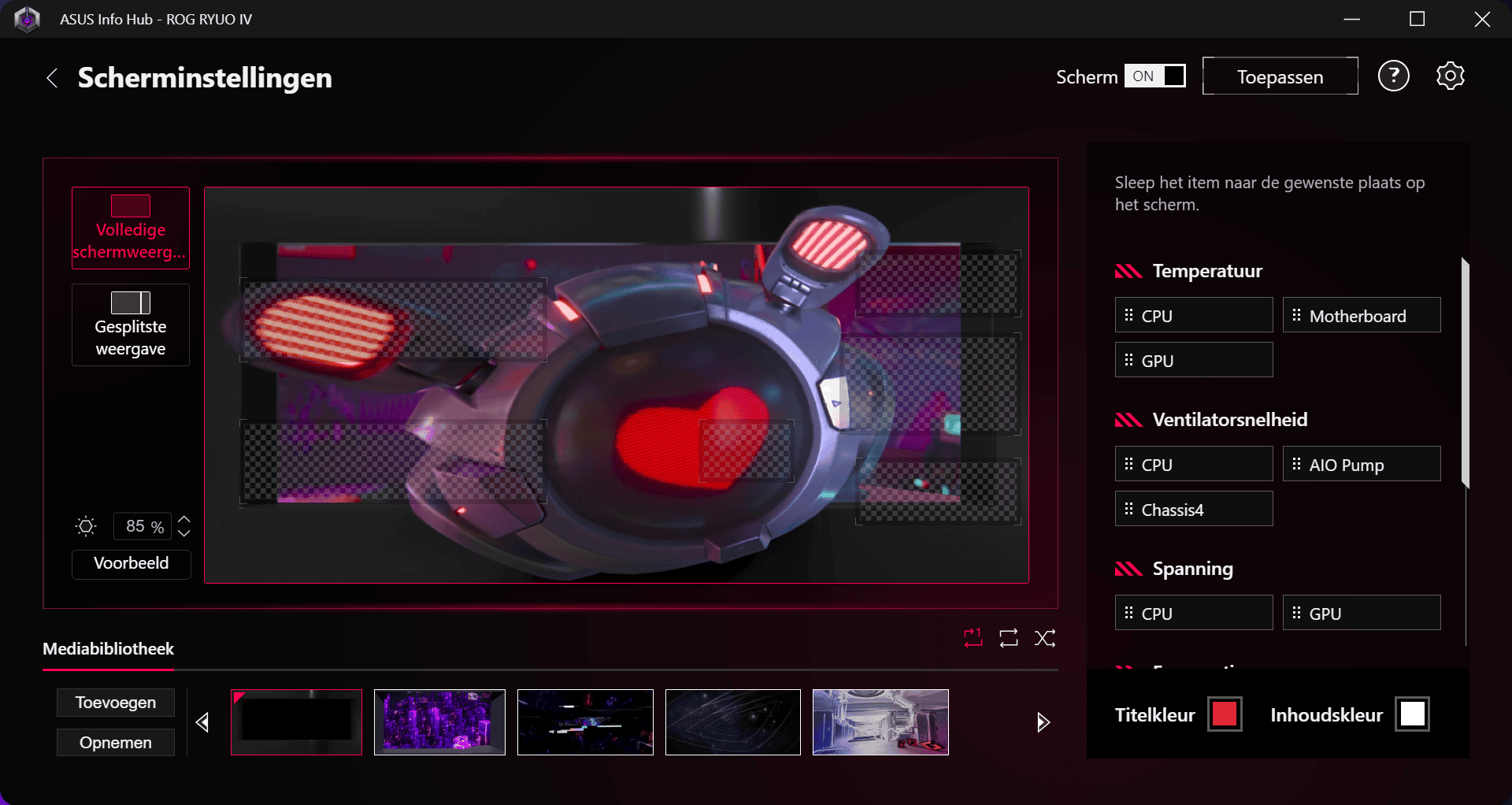Image resolution: width=1512 pixels, height=805 pixels.
Task: Open the red Titelkleur color swatch
Action: 1225,714
